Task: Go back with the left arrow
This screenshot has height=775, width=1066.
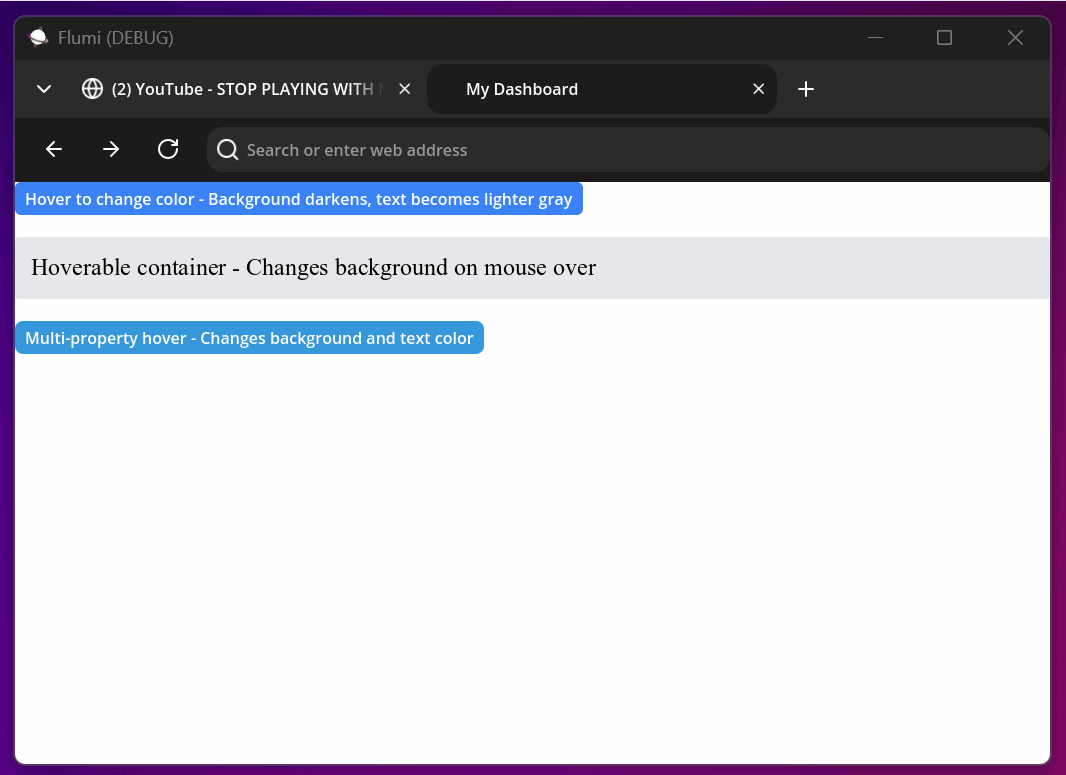Action: pyautogui.click(x=54, y=149)
